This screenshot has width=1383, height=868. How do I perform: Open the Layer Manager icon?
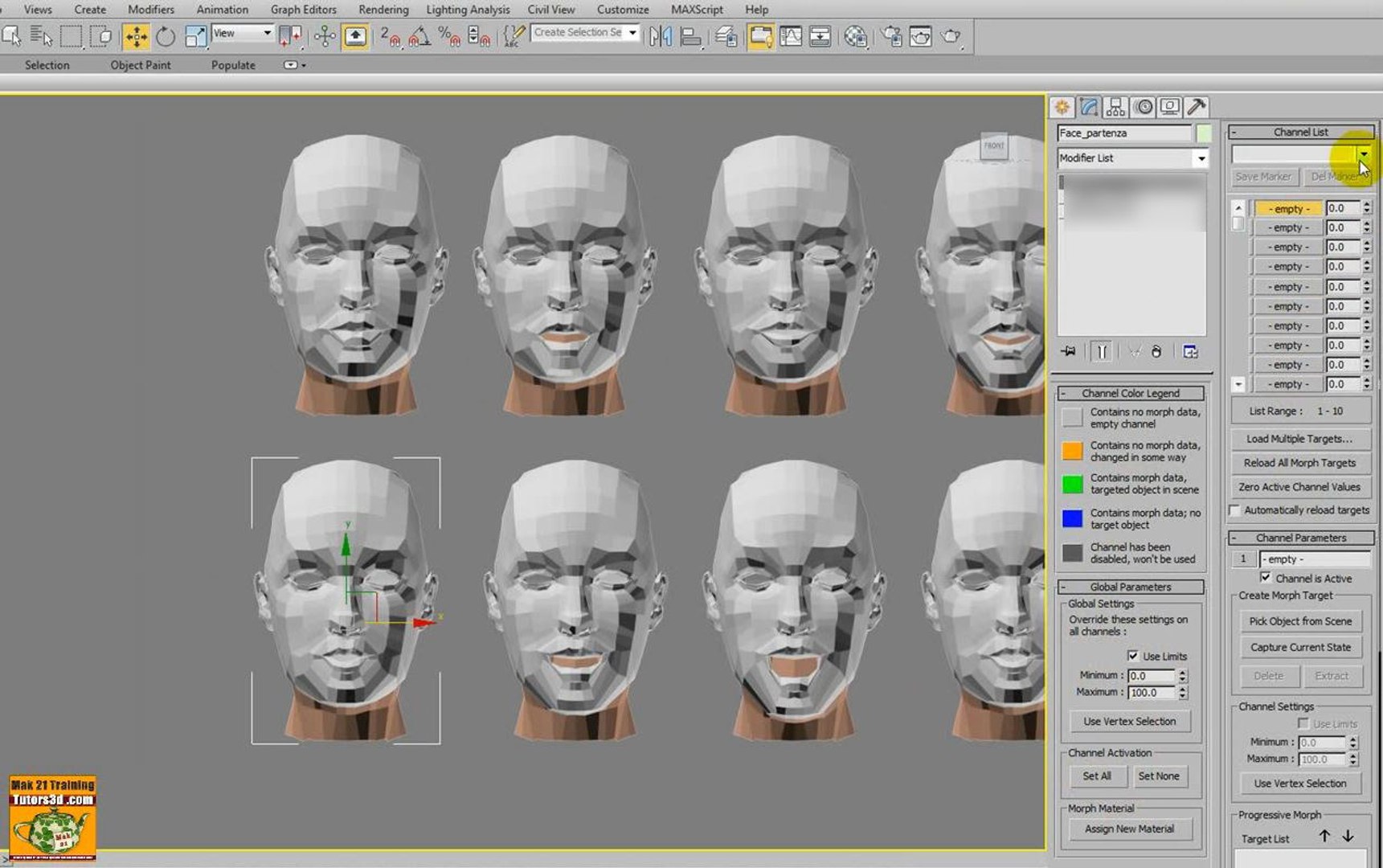tap(726, 36)
